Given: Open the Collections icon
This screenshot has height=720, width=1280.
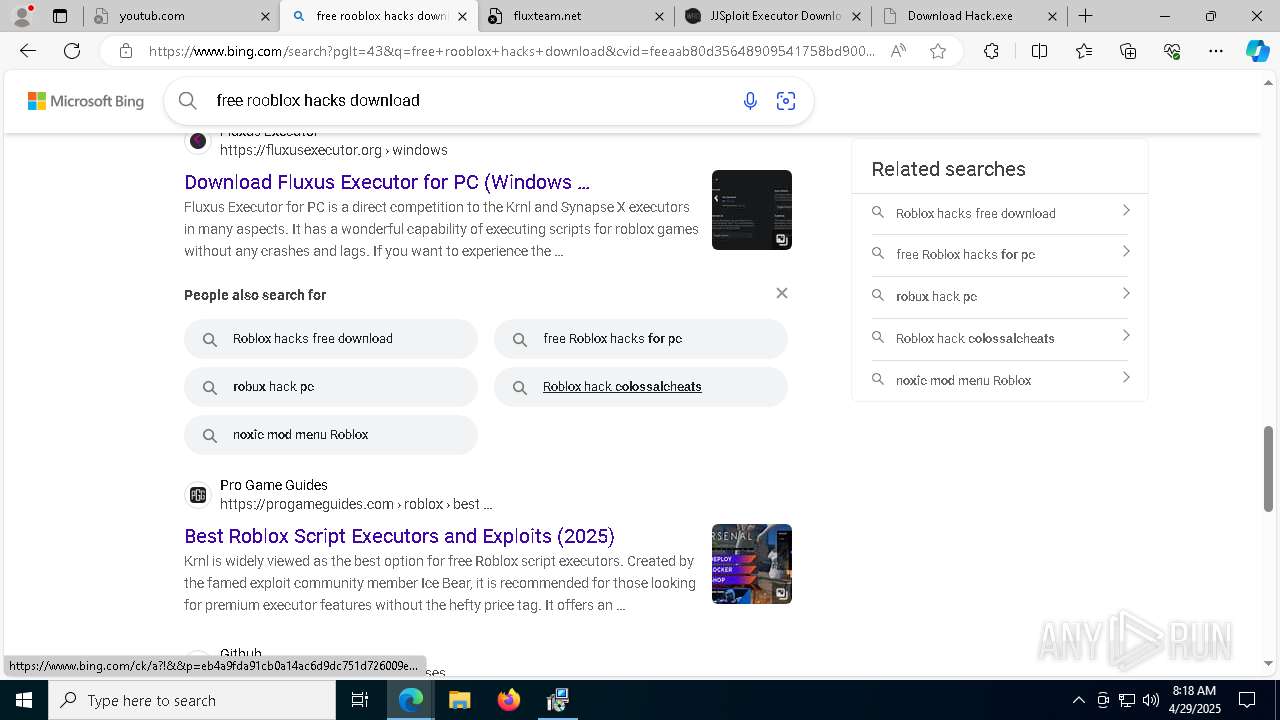Looking at the screenshot, I should (1128, 51).
